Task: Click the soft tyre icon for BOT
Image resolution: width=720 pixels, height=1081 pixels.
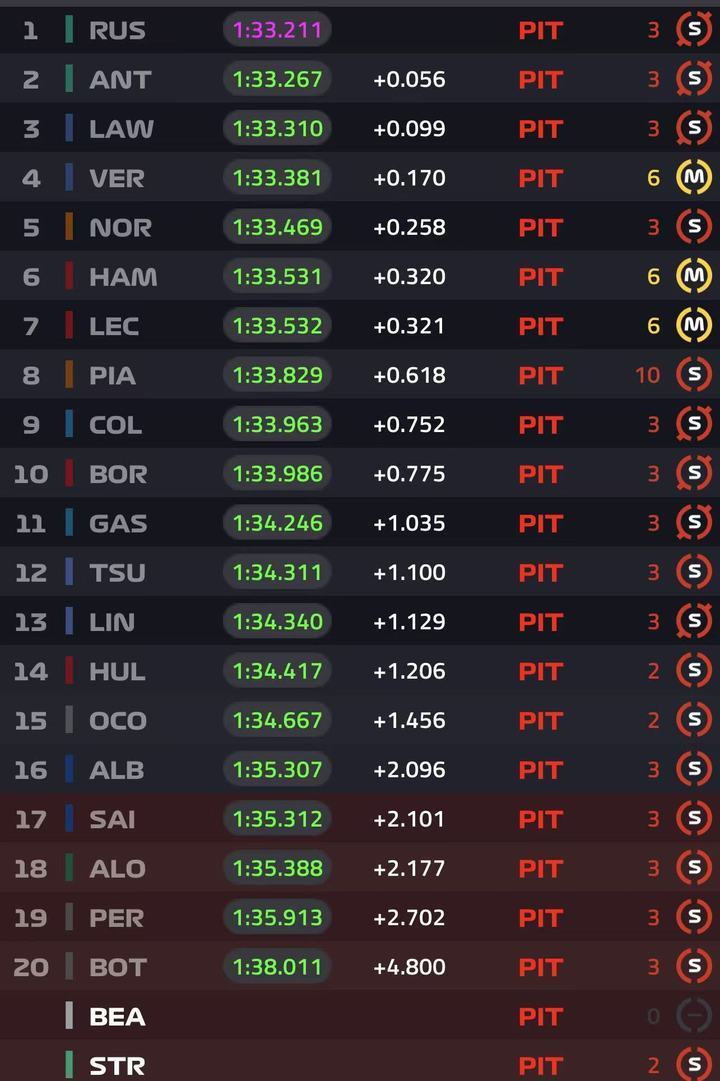Action: (x=694, y=967)
